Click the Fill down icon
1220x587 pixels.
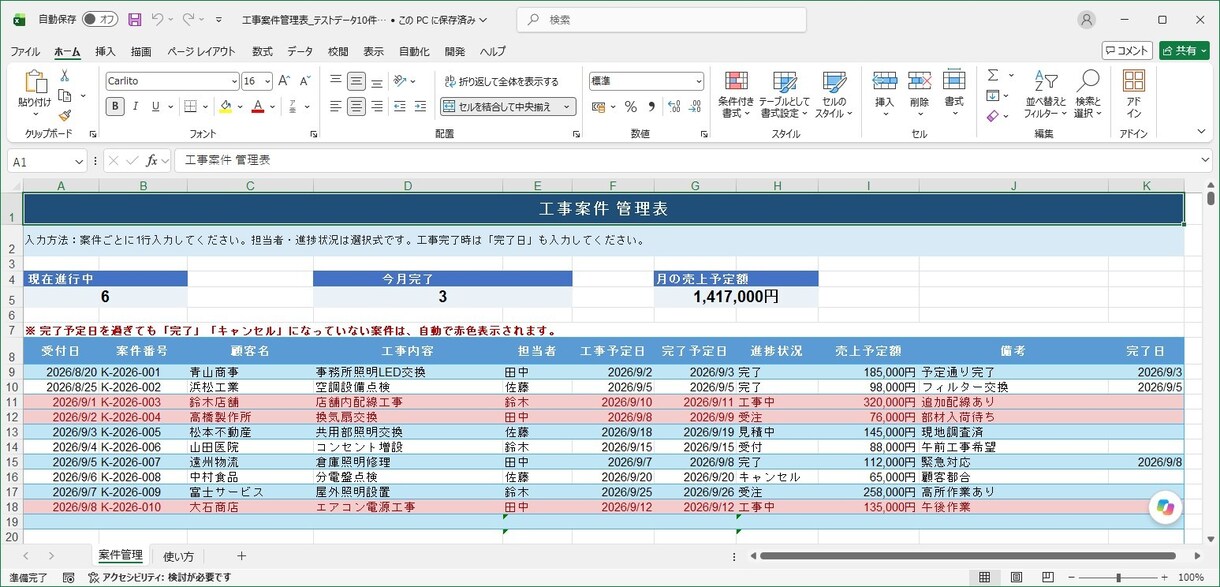click(992, 96)
